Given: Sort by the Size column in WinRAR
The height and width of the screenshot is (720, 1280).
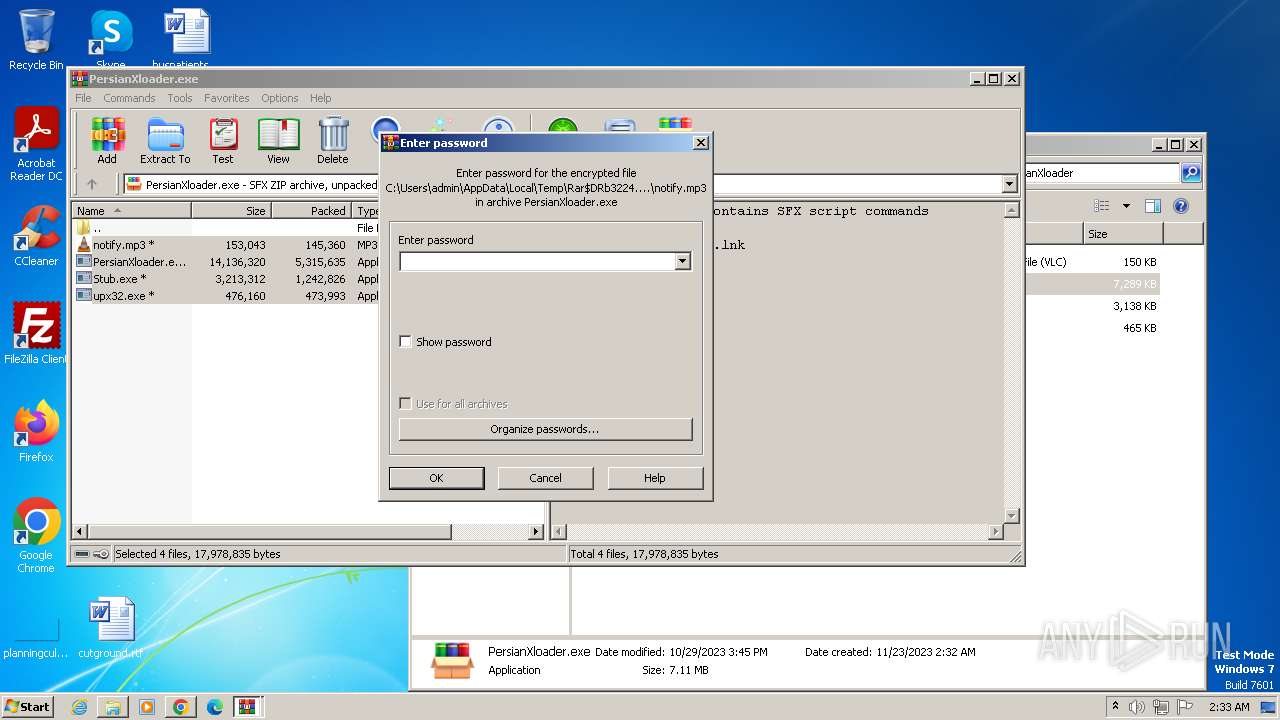Looking at the screenshot, I should 231,211.
